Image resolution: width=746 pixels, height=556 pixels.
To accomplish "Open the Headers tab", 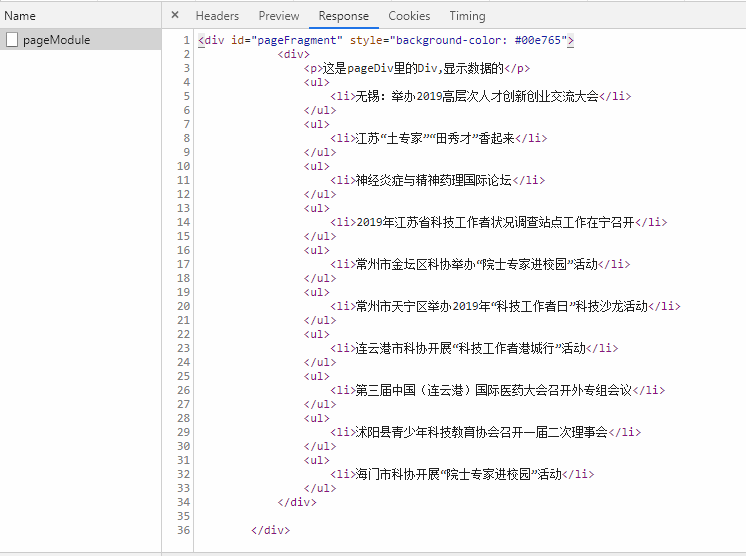I will (217, 16).
